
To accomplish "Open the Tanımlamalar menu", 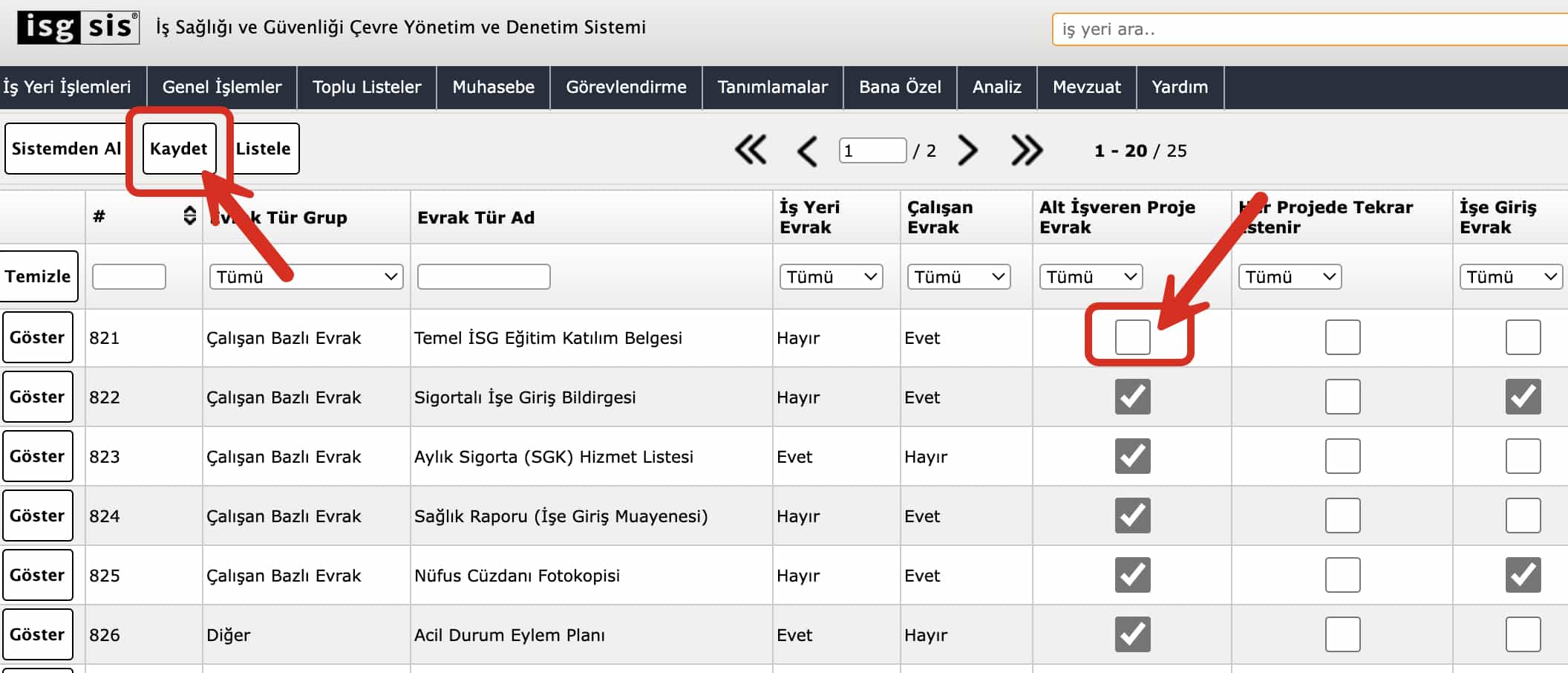I will (772, 87).
